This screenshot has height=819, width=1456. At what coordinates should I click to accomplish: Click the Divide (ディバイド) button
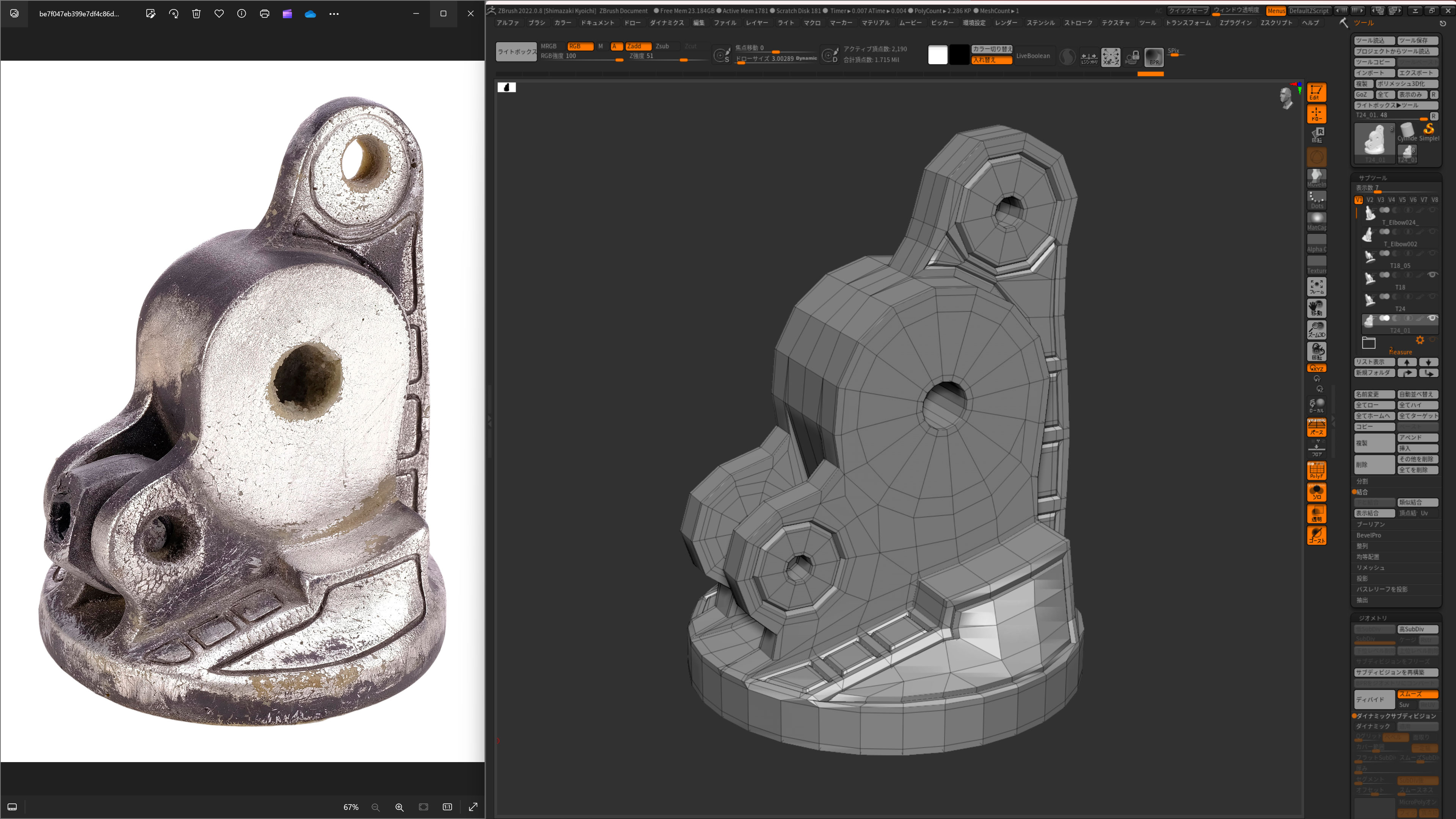tap(1374, 699)
